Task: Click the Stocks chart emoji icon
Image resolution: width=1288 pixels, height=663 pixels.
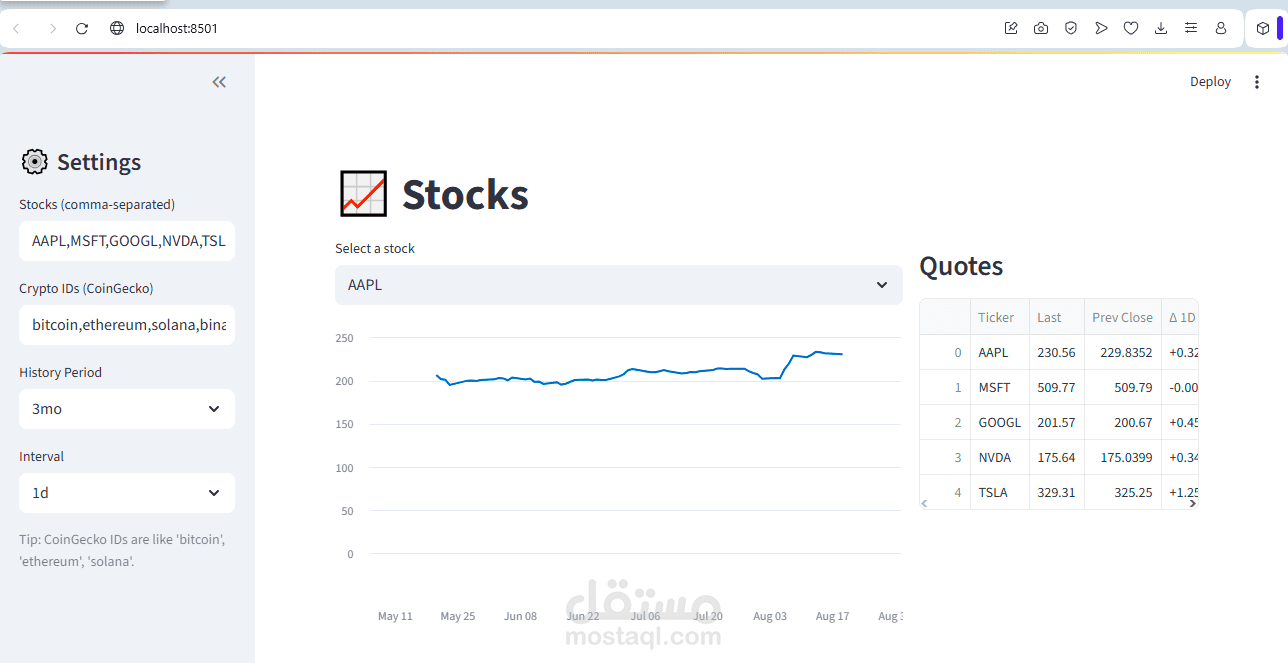Action: (363, 194)
